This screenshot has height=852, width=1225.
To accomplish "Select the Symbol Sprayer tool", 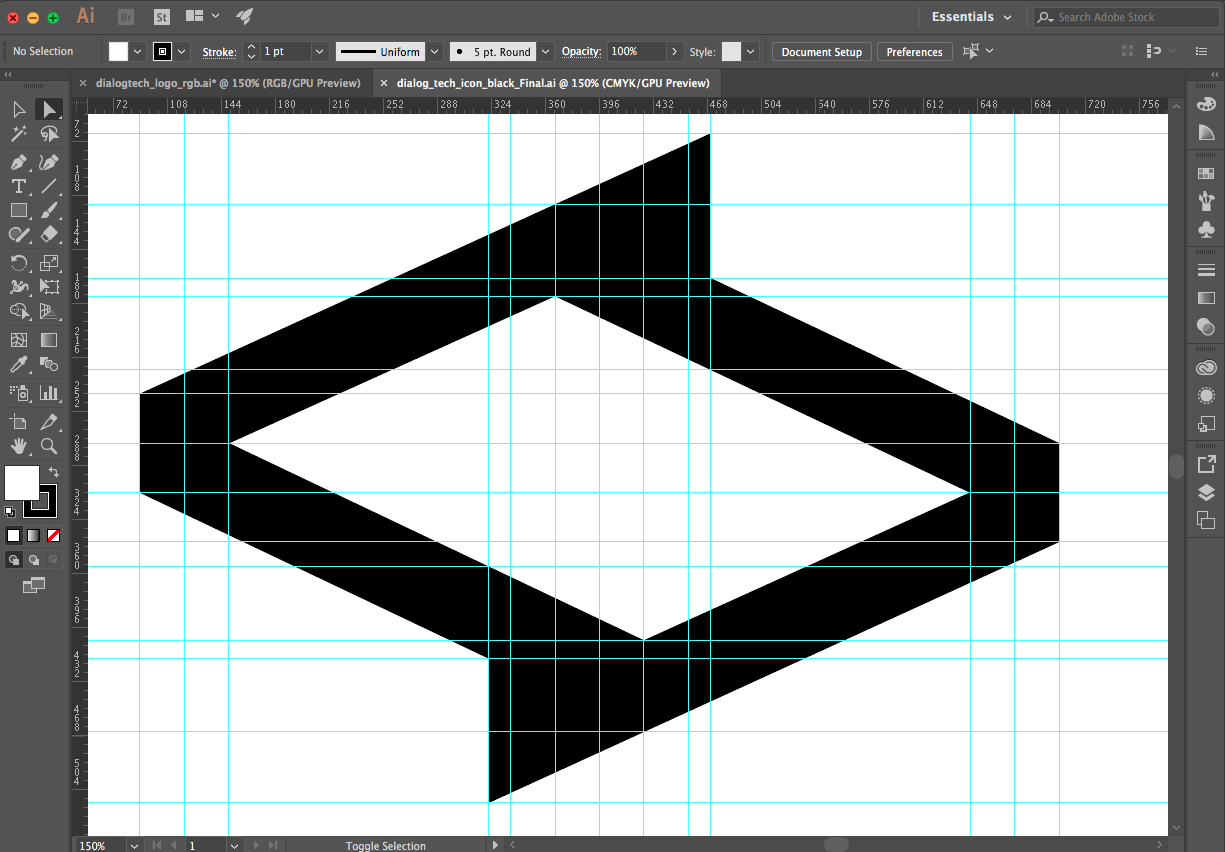I will point(18,393).
